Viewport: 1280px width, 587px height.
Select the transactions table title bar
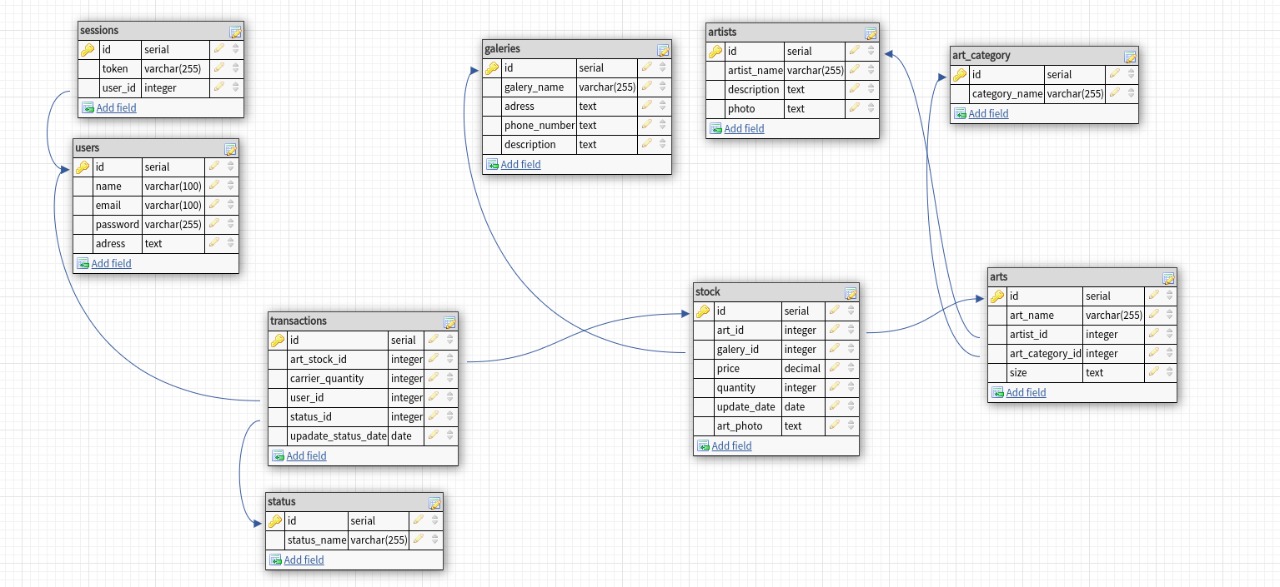click(363, 321)
